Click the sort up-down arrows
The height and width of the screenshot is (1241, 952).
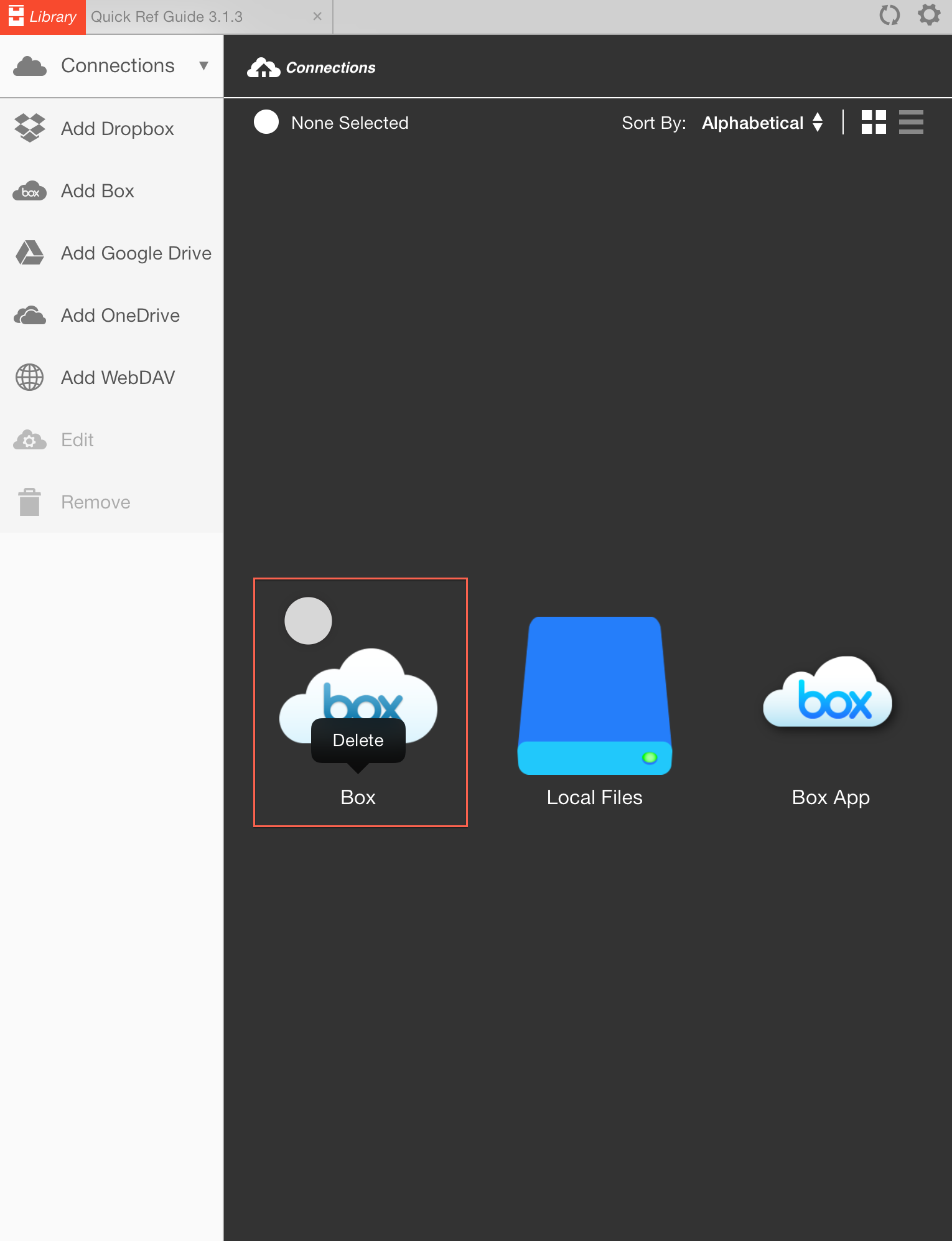[x=818, y=122]
